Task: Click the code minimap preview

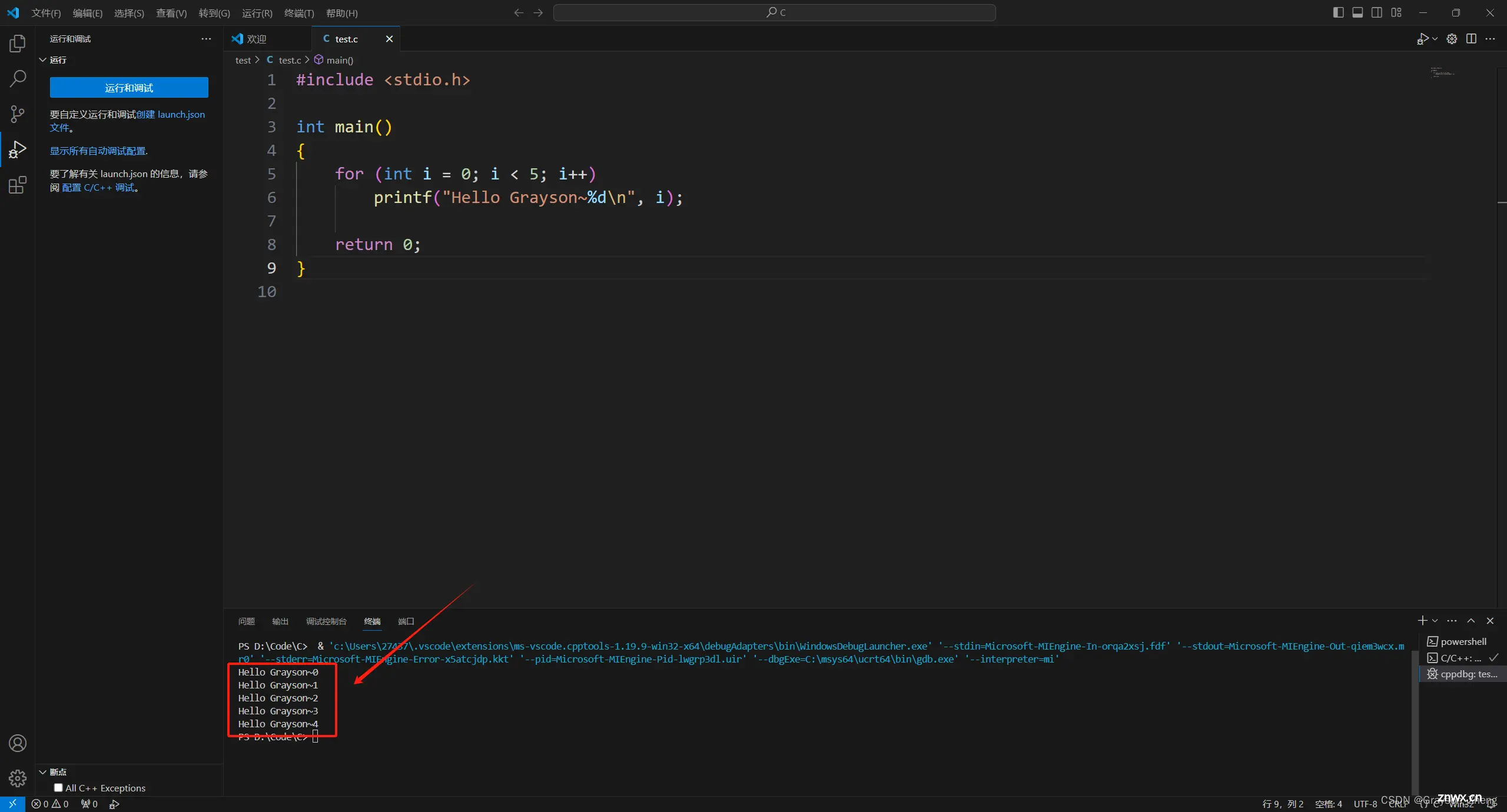Action: (x=1442, y=72)
